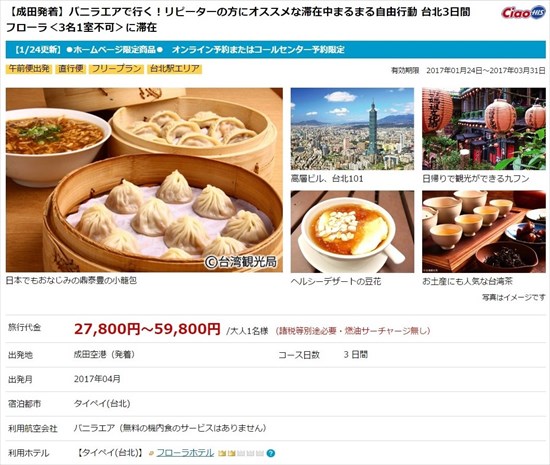
Task: Click the tour title heading text
Action: click(239, 20)
